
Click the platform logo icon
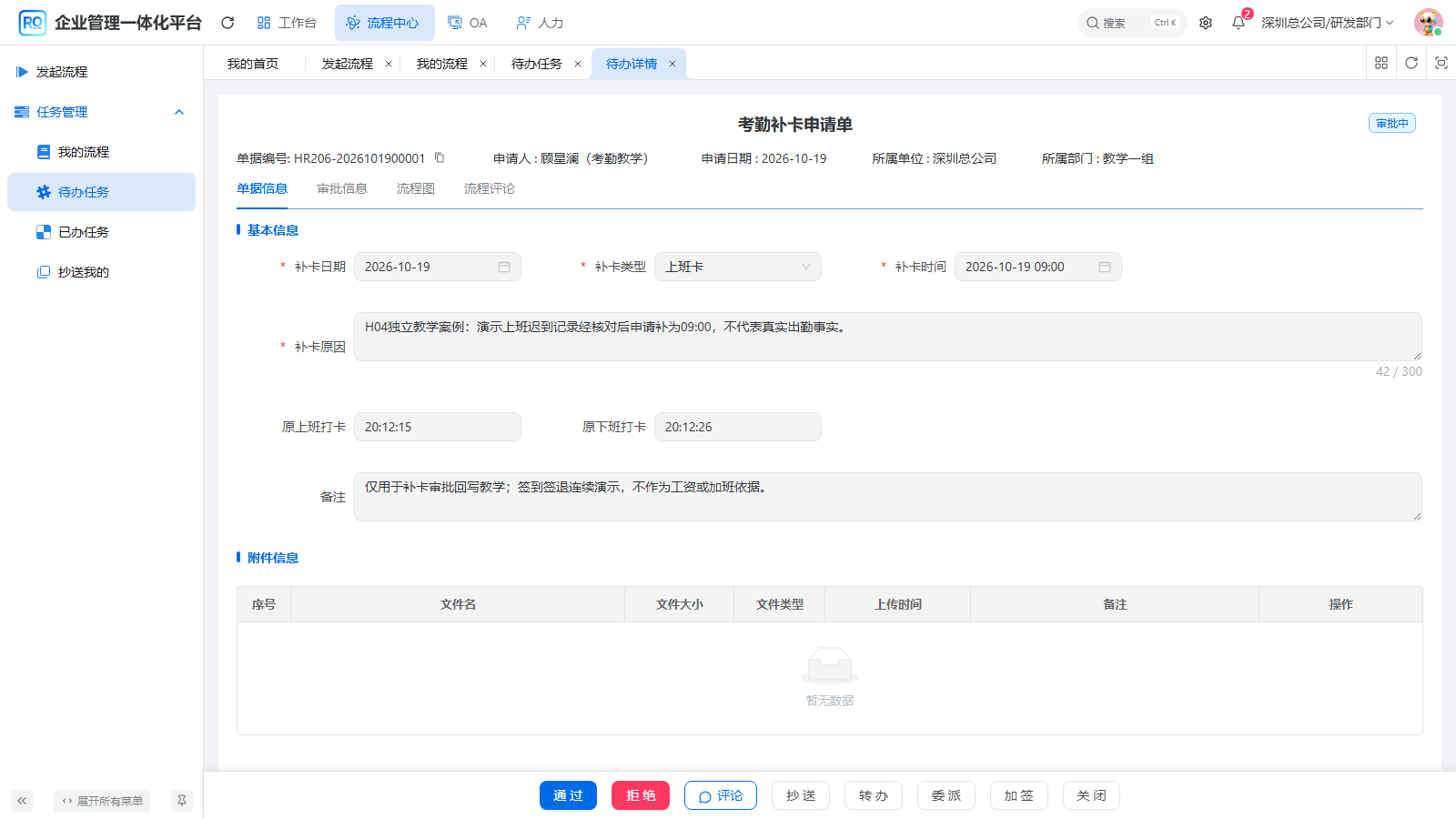(x=32, y=23)
